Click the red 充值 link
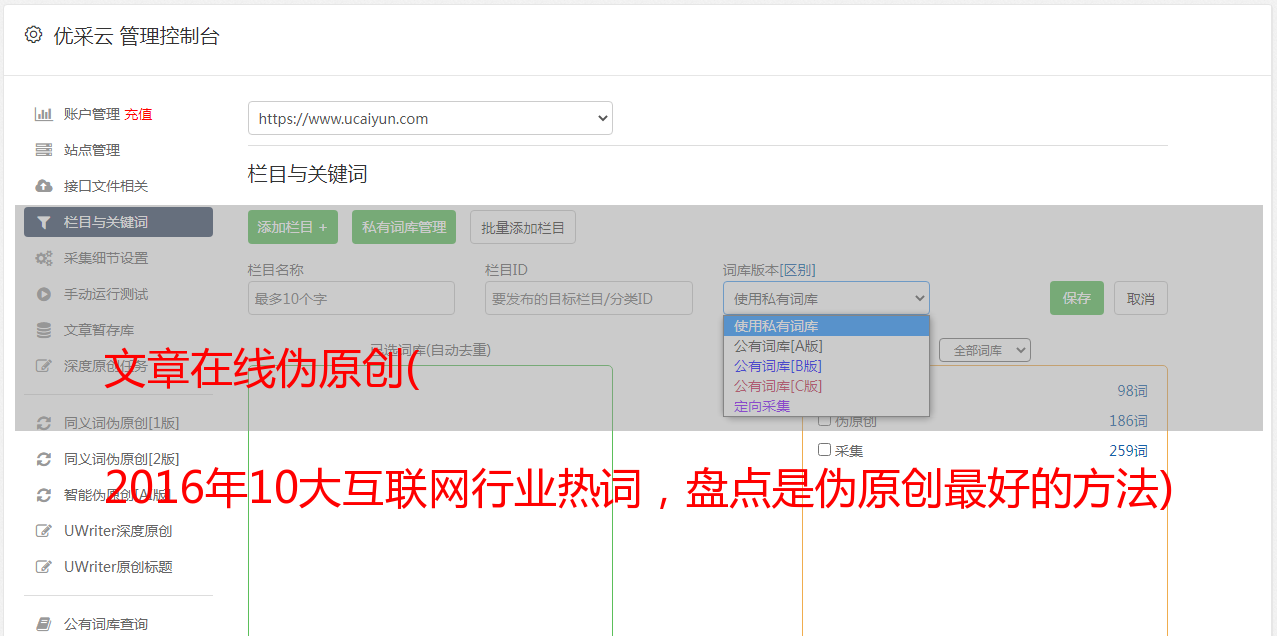Image resolution: width=1277 pixels, height=636 pixels. tap(138, 114)
